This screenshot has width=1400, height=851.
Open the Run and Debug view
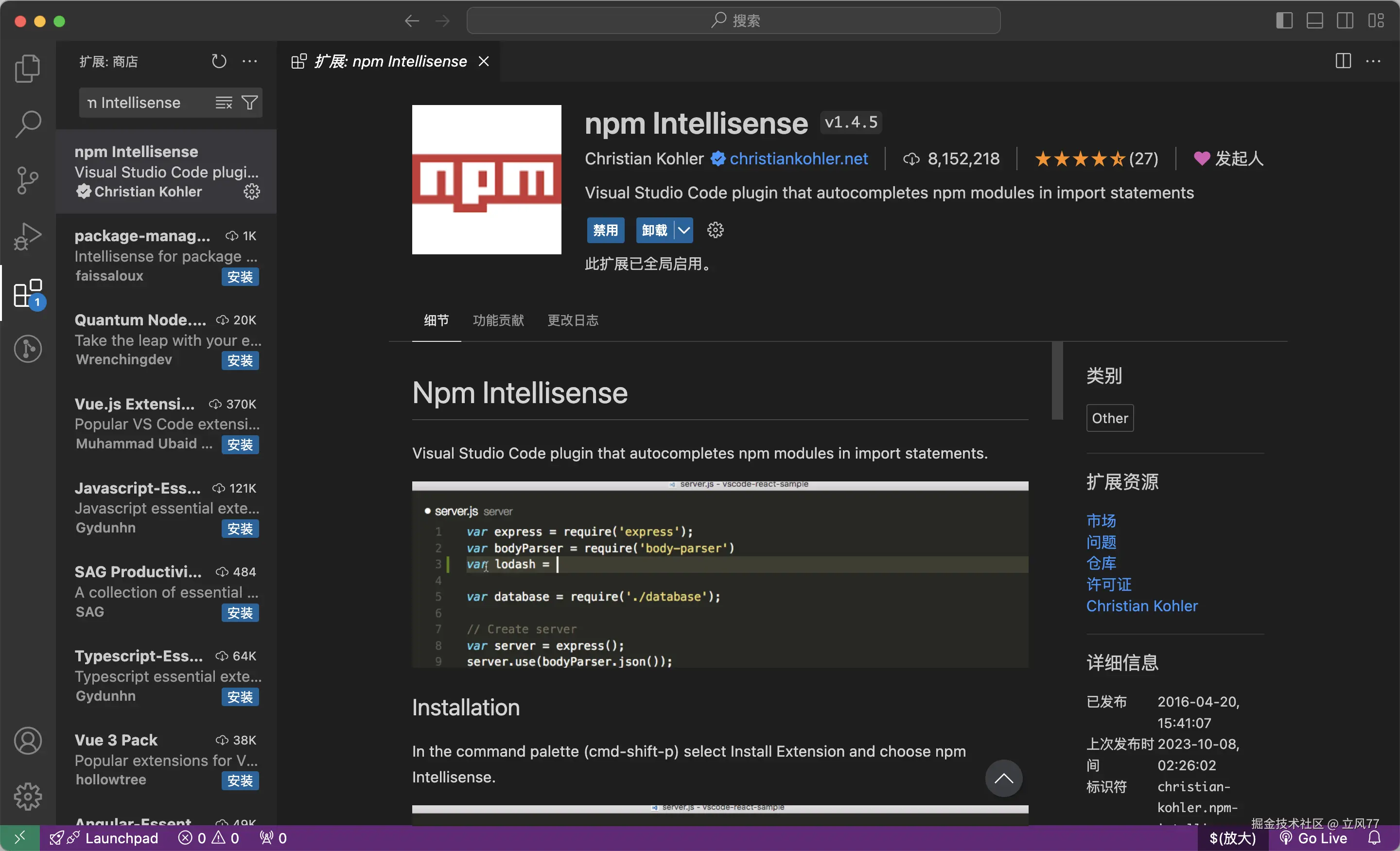(x=27, y=236)
